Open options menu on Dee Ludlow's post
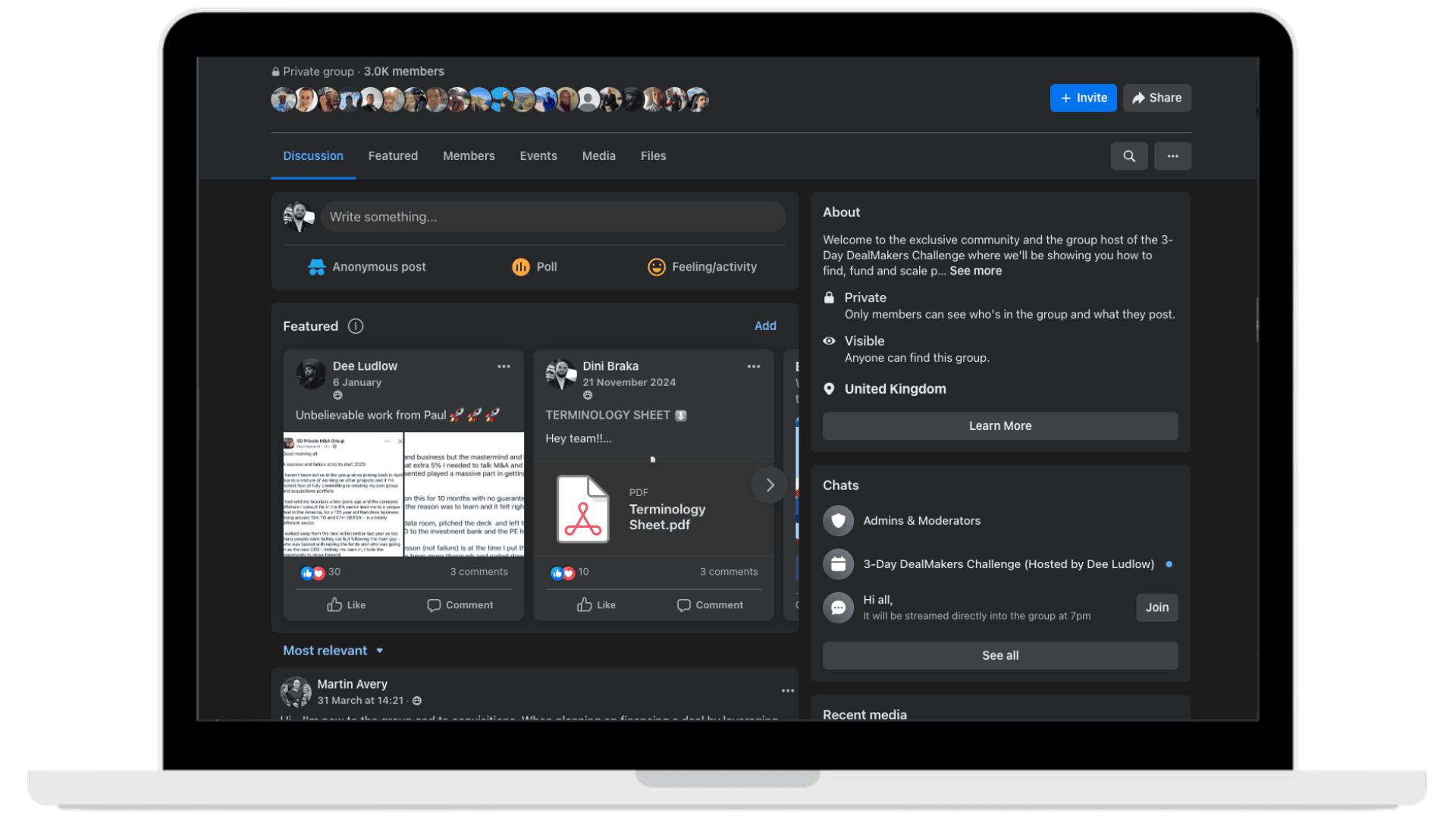This screenshot has width=1456, height=819. 504,366
